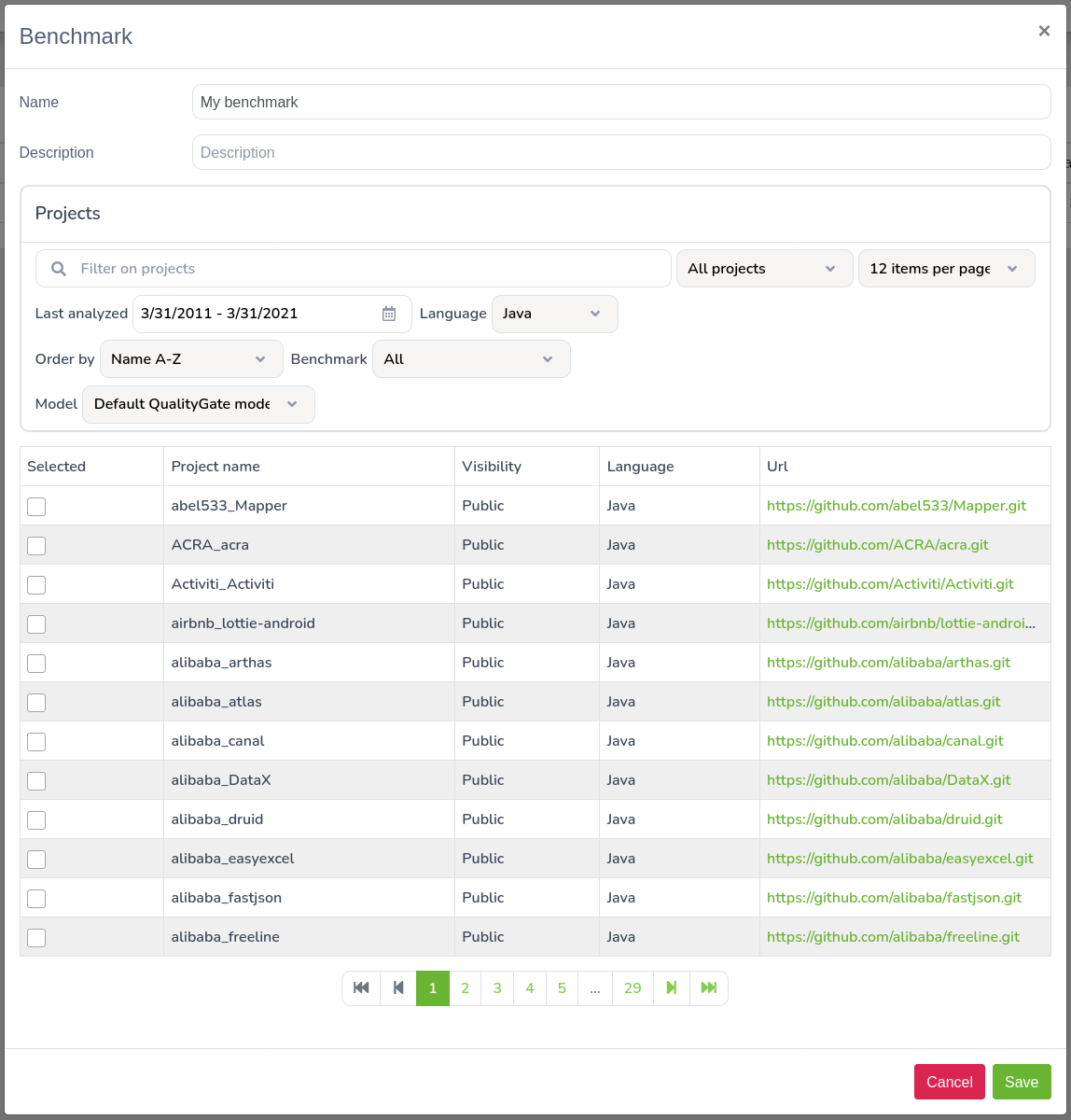
Task: Click the Name field containing My benchmark
Action: 621,103
